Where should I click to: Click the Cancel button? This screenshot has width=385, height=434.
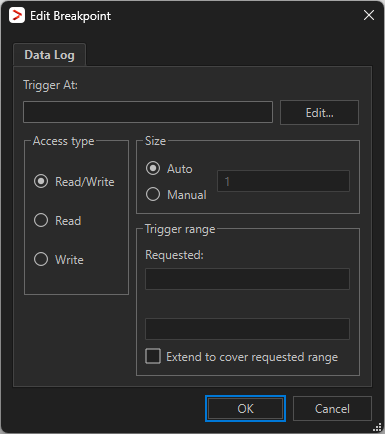tap(332, 409)
